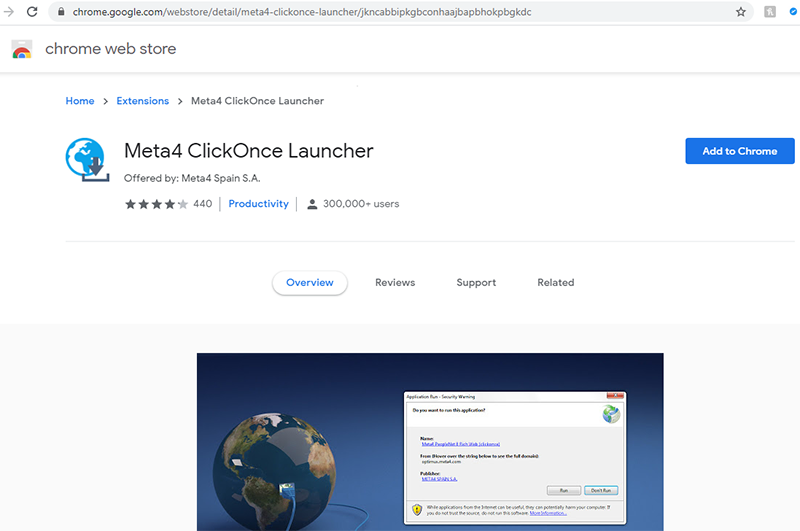Go to the Extensions breadcrumb link
Screen dimensions: 800x531
coord(143,101)
